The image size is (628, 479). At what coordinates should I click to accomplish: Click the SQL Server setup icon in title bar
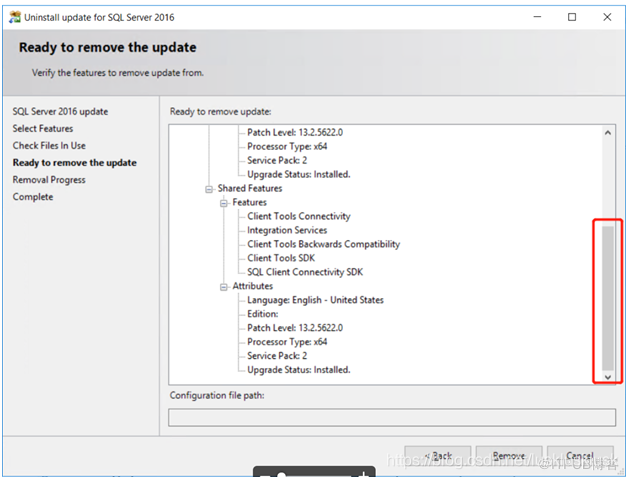click(x=15, y=17)
